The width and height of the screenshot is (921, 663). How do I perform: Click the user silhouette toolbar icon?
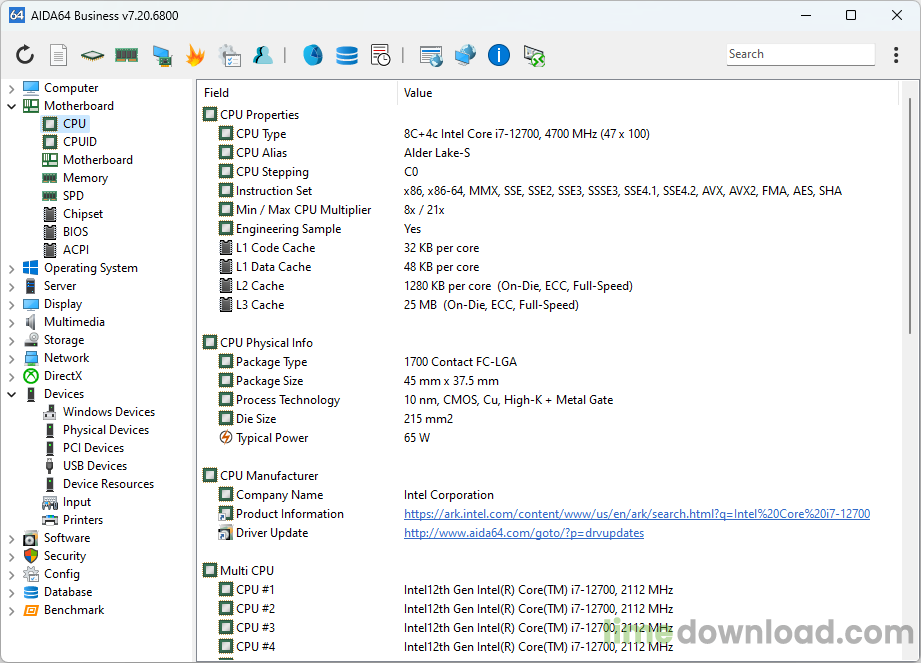263,55
